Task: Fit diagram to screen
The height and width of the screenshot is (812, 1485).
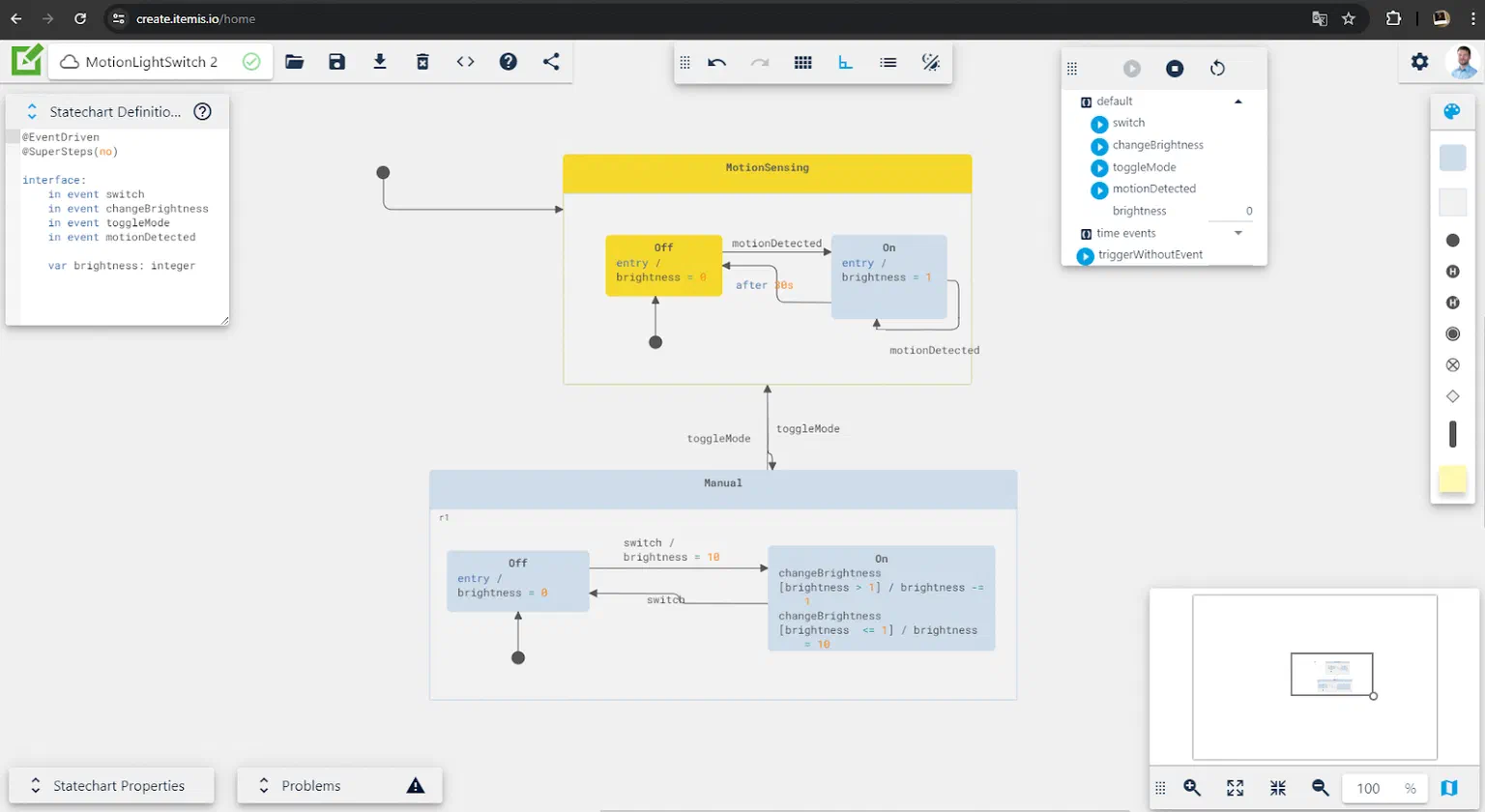Action: pos(1235,788)
